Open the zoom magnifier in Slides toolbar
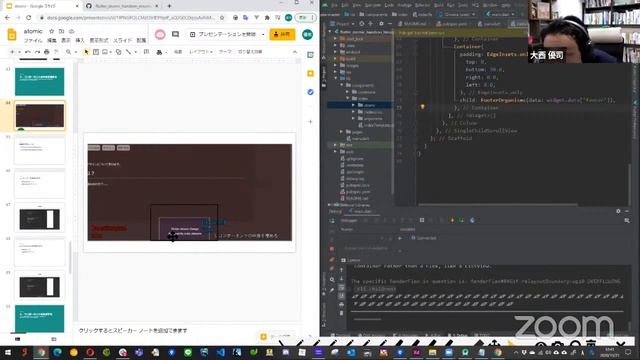640x360 pixels. click(69, 52)
